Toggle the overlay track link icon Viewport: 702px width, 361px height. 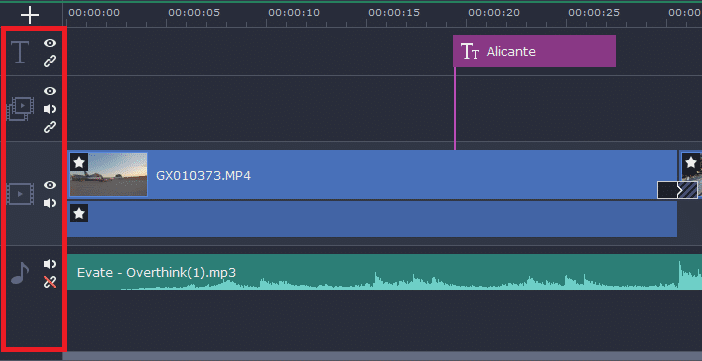50,128
